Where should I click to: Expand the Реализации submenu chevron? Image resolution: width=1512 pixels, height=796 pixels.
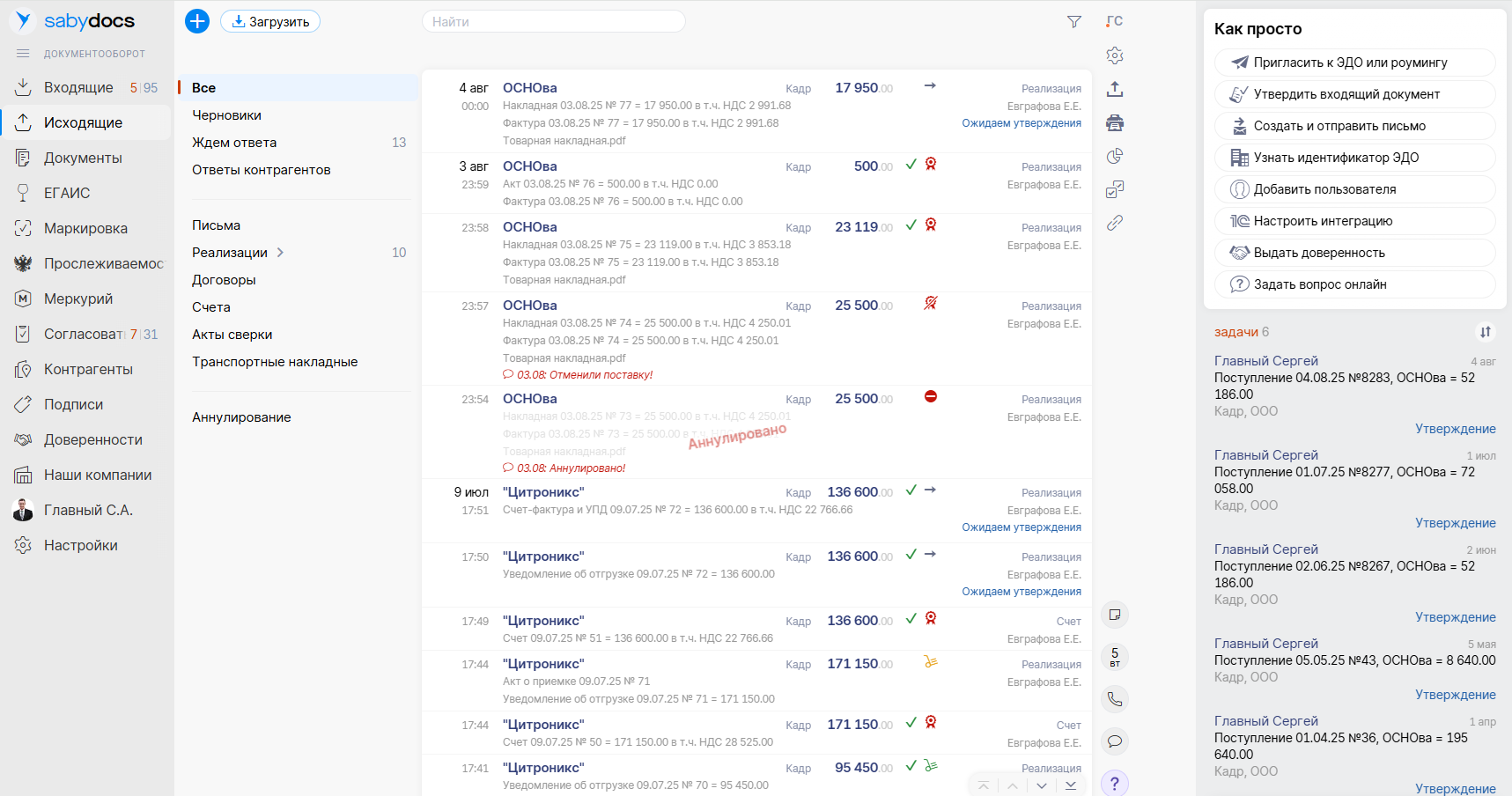coord(280,253)
